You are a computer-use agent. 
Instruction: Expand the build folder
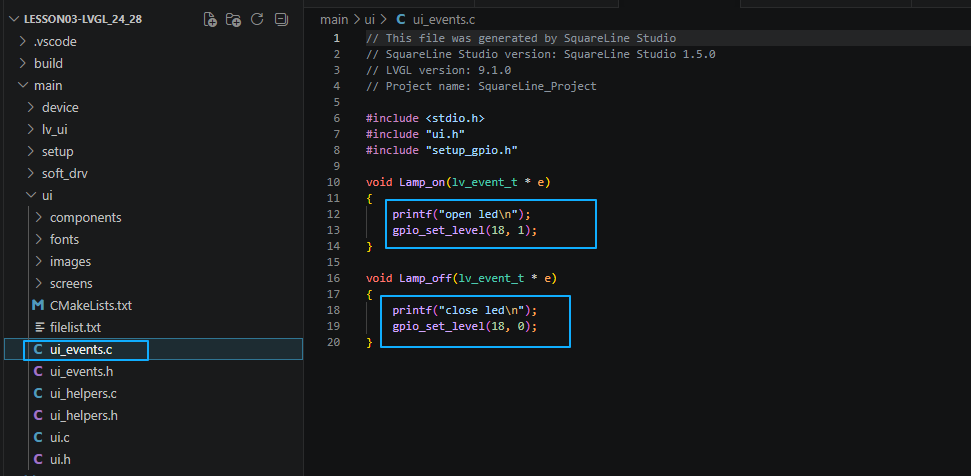[23, 63]
